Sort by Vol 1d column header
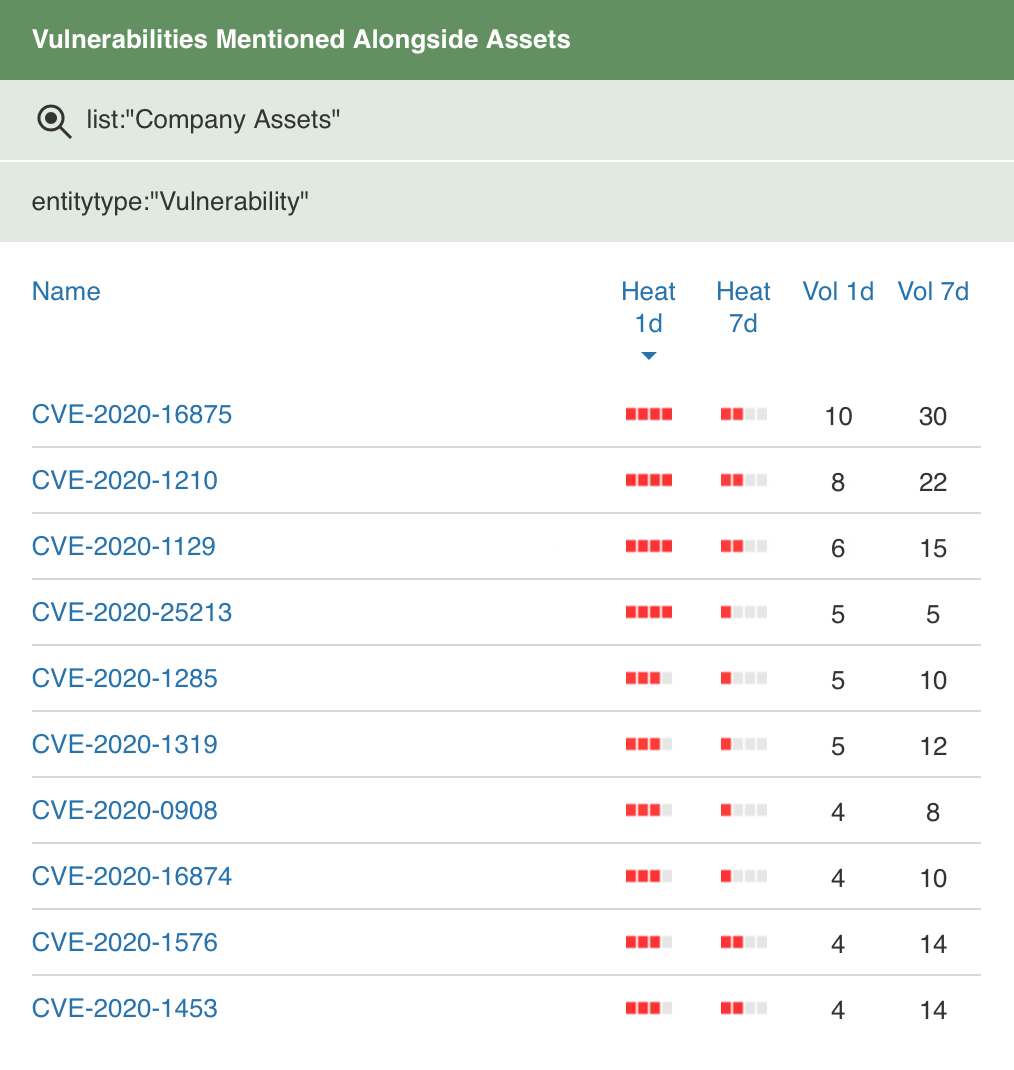Viewport: 1014px width, 1070px height. click(838, 291)
